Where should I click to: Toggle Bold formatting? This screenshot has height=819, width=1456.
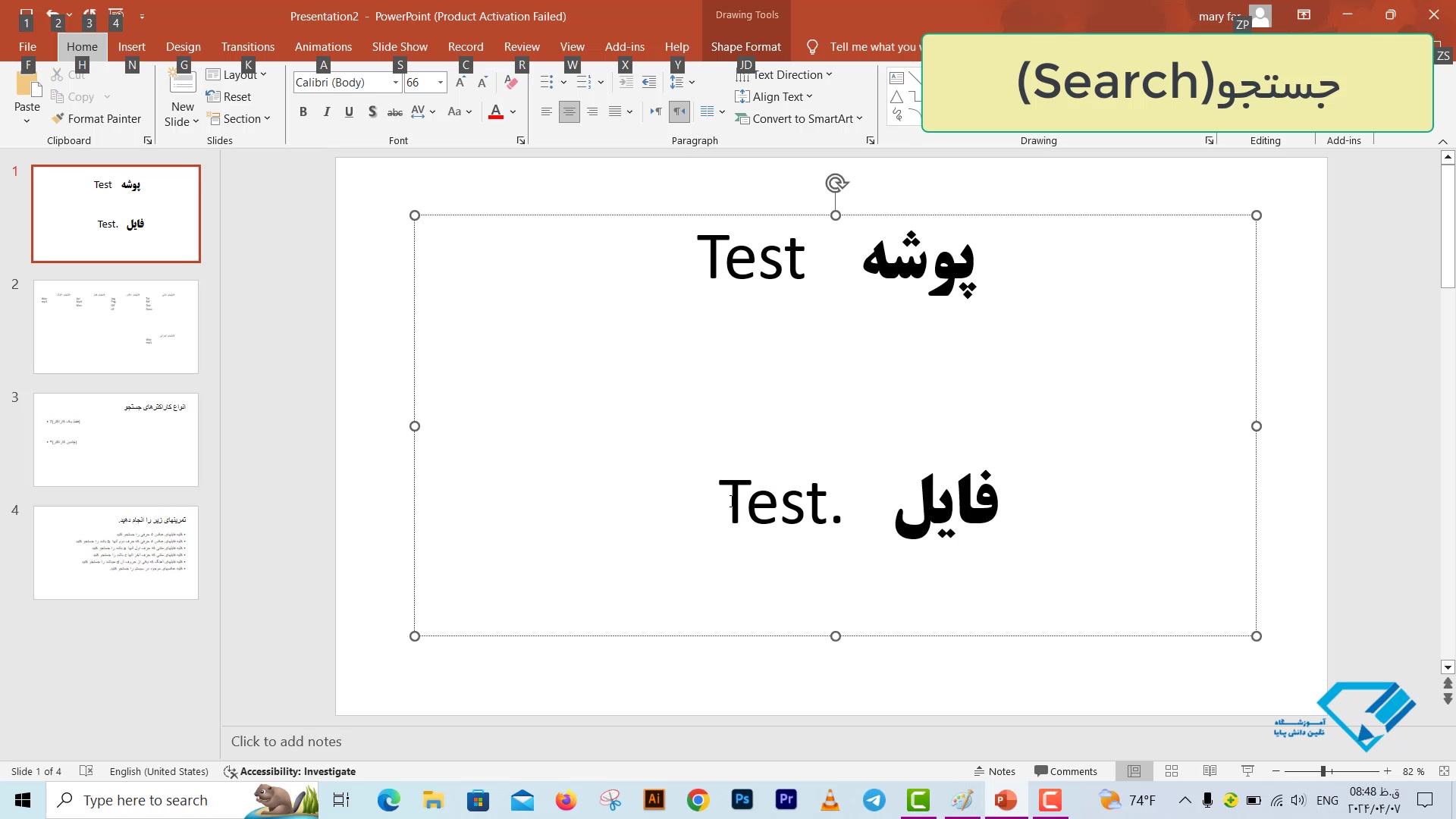(x=303, y=112)
